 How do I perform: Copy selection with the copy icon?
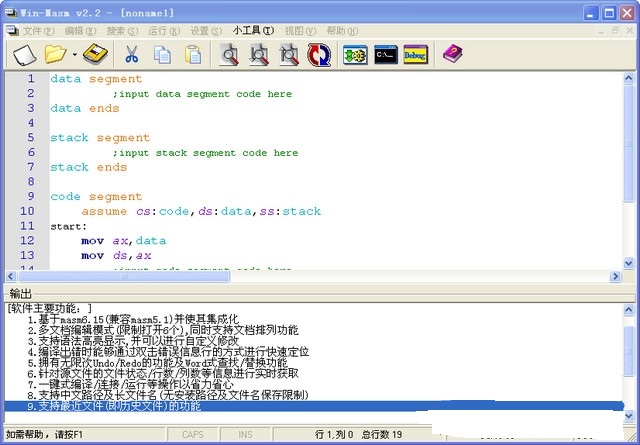tap(162, 55)
